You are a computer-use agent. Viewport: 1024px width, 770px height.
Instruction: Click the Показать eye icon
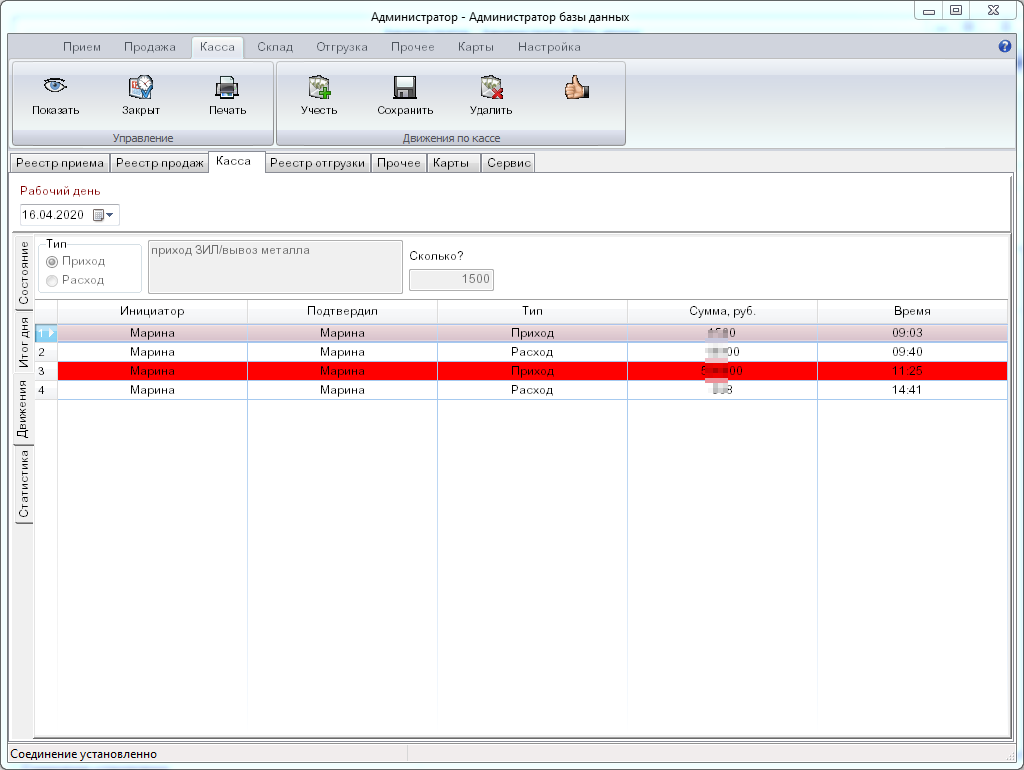tap(56, 86)
